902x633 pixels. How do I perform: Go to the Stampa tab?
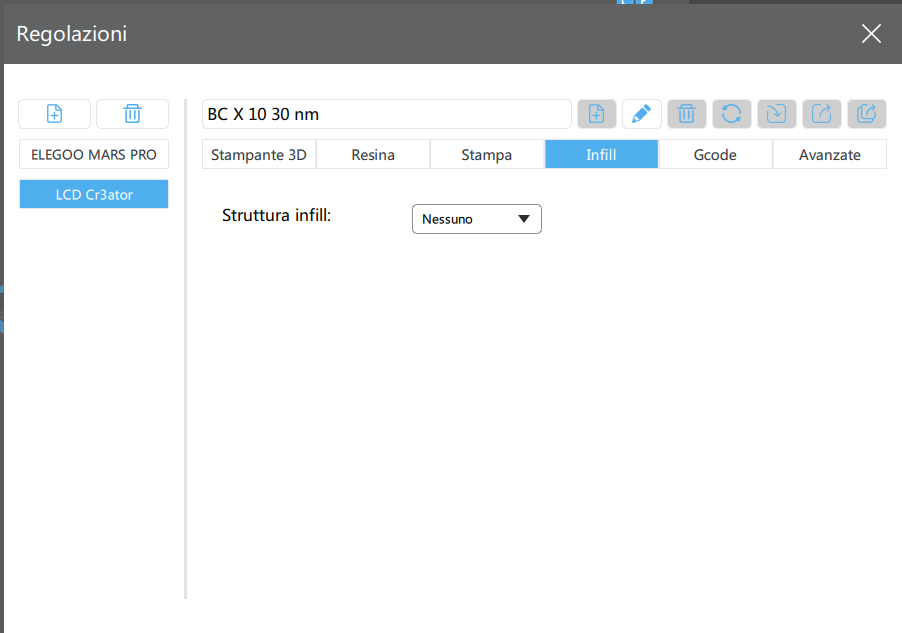487,154
